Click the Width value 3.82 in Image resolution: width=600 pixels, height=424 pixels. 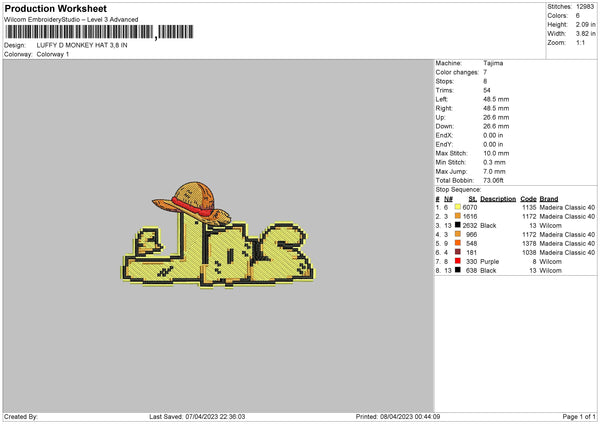585,34
